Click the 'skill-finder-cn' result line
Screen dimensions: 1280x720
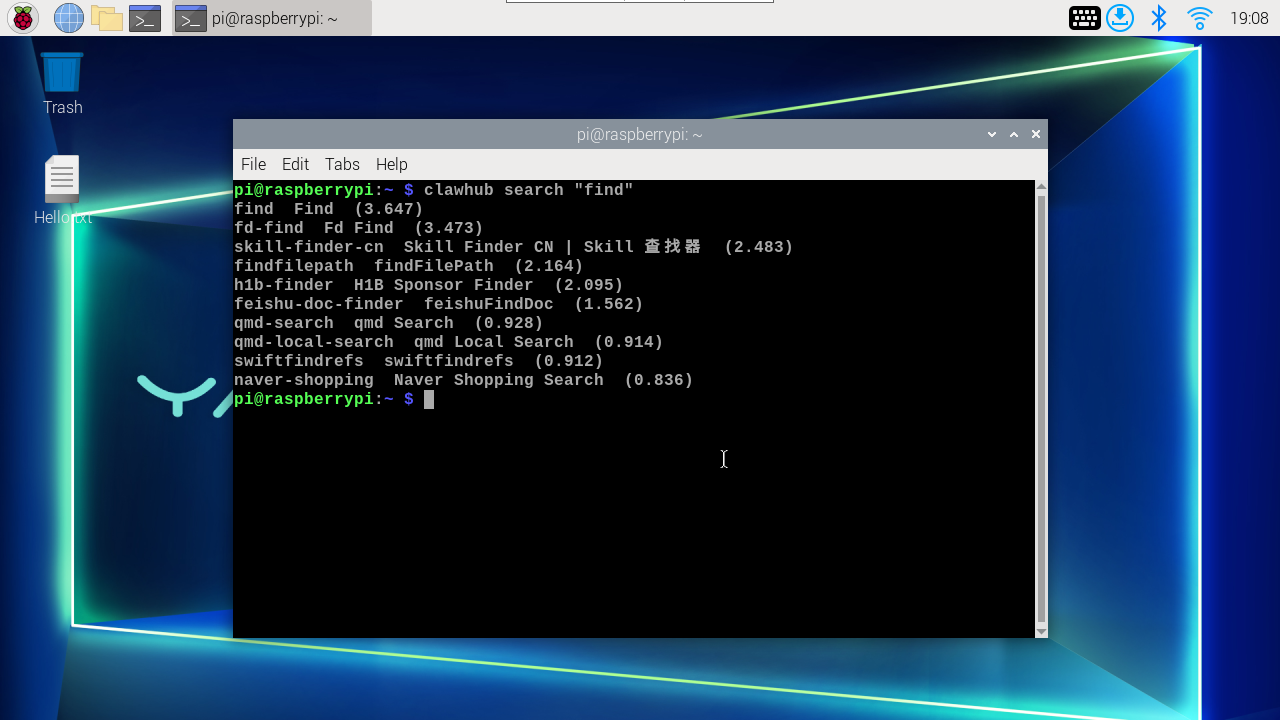513,247
